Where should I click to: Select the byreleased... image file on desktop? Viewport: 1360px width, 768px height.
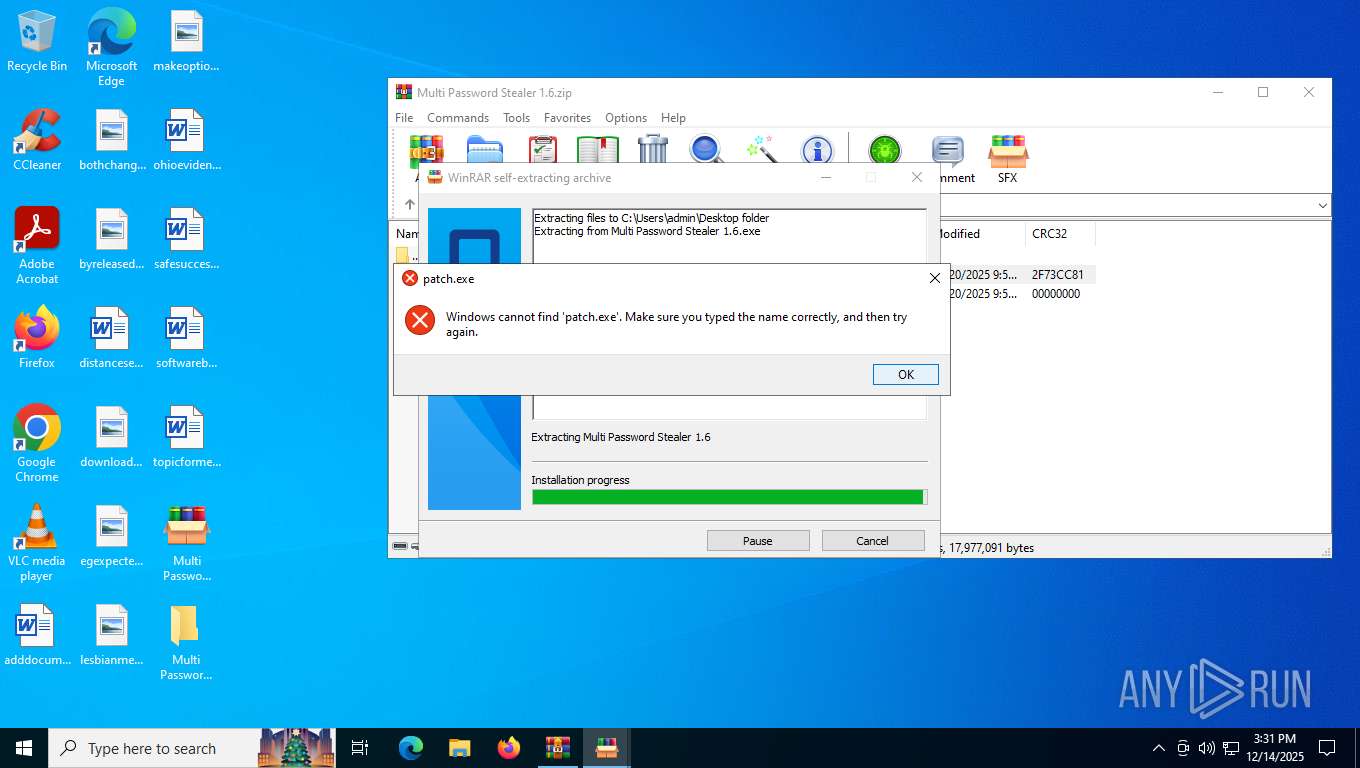click(112, 239)
